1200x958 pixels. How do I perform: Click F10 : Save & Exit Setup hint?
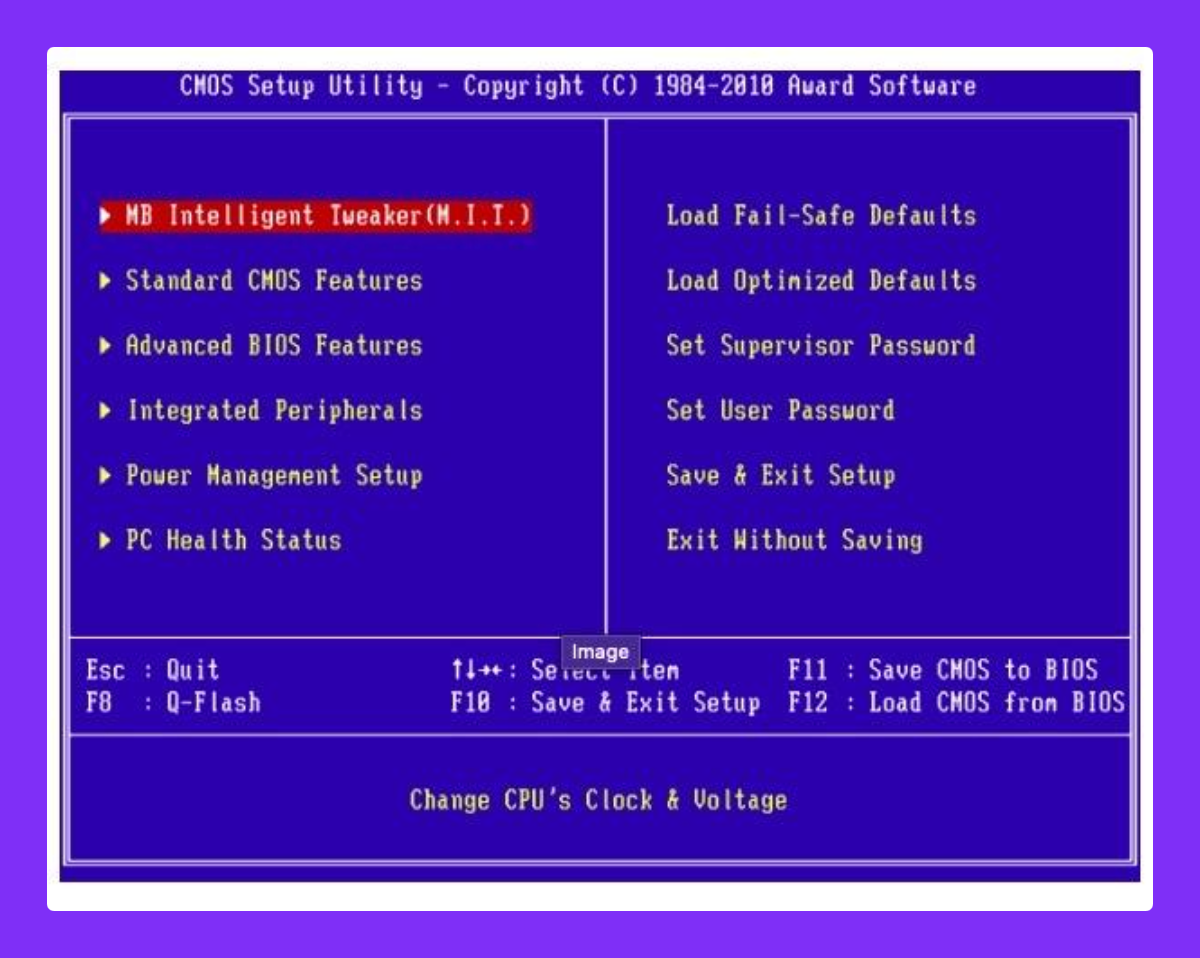(605, 702)
